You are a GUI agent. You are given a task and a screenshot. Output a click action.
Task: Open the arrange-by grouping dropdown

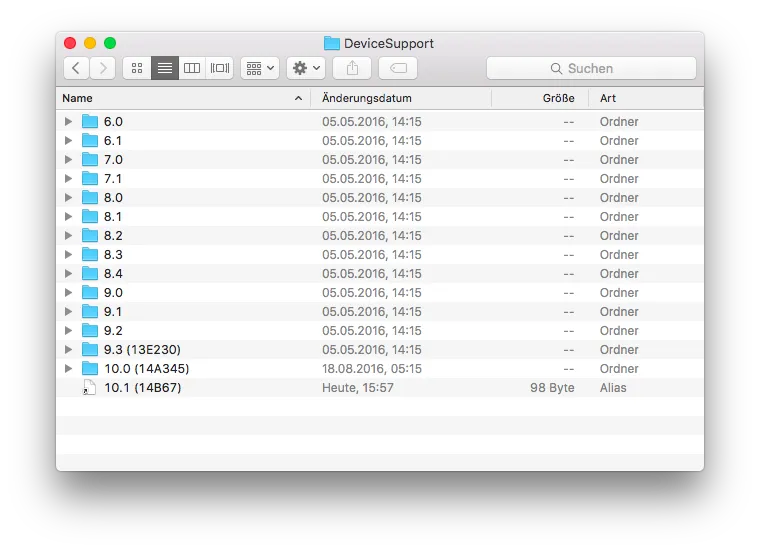(260, 68)
